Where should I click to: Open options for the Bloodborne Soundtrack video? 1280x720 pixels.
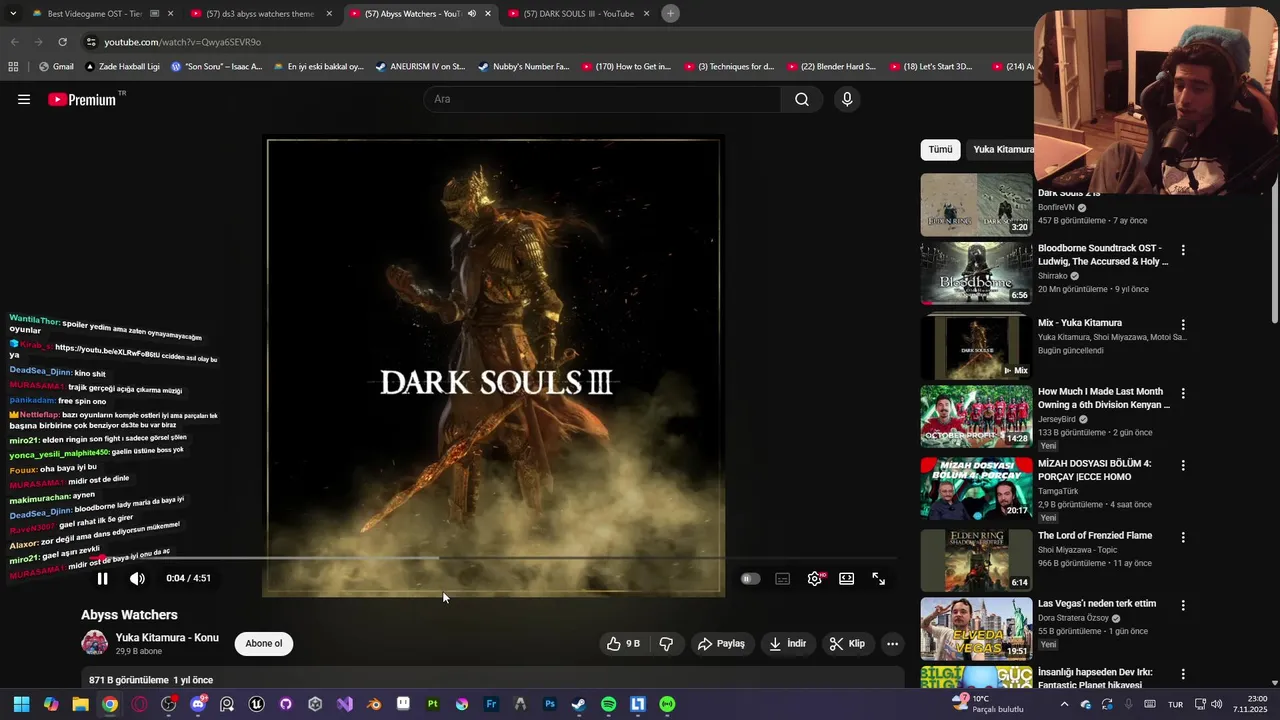click(1183, 250)
